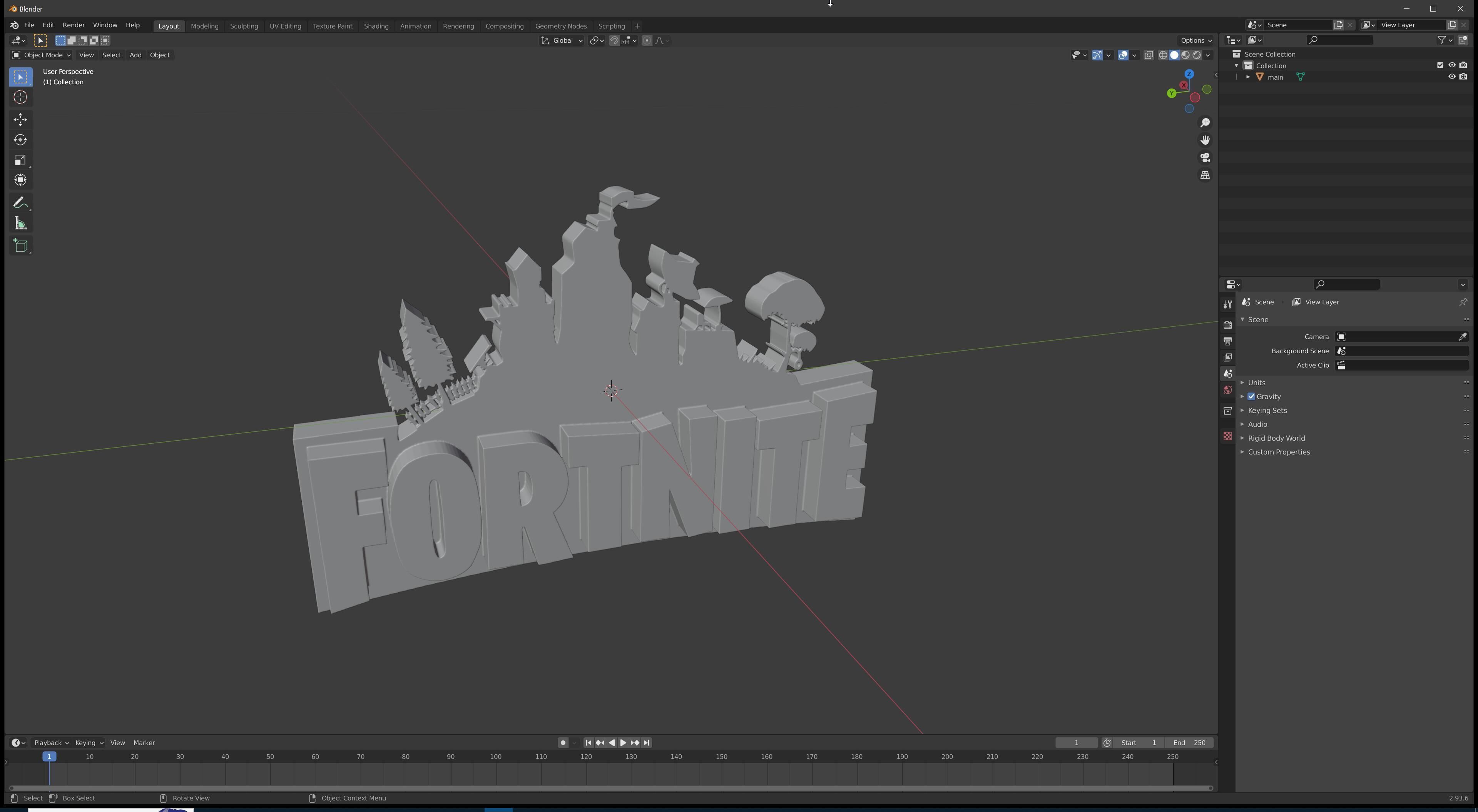Open the Options dropdown
The height and width of the screenshot is (812, 1478).
click(x=1196, y=40)
